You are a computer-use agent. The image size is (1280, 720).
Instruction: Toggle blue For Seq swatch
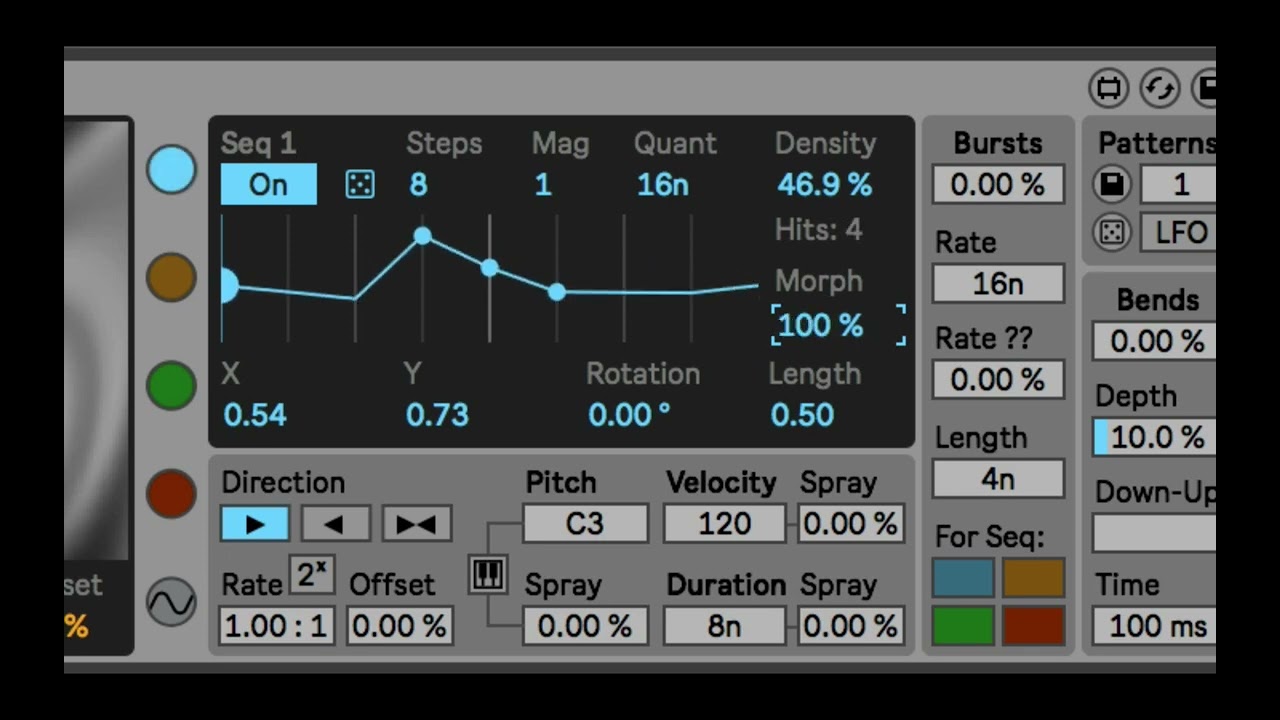click(x=963, y=578)
